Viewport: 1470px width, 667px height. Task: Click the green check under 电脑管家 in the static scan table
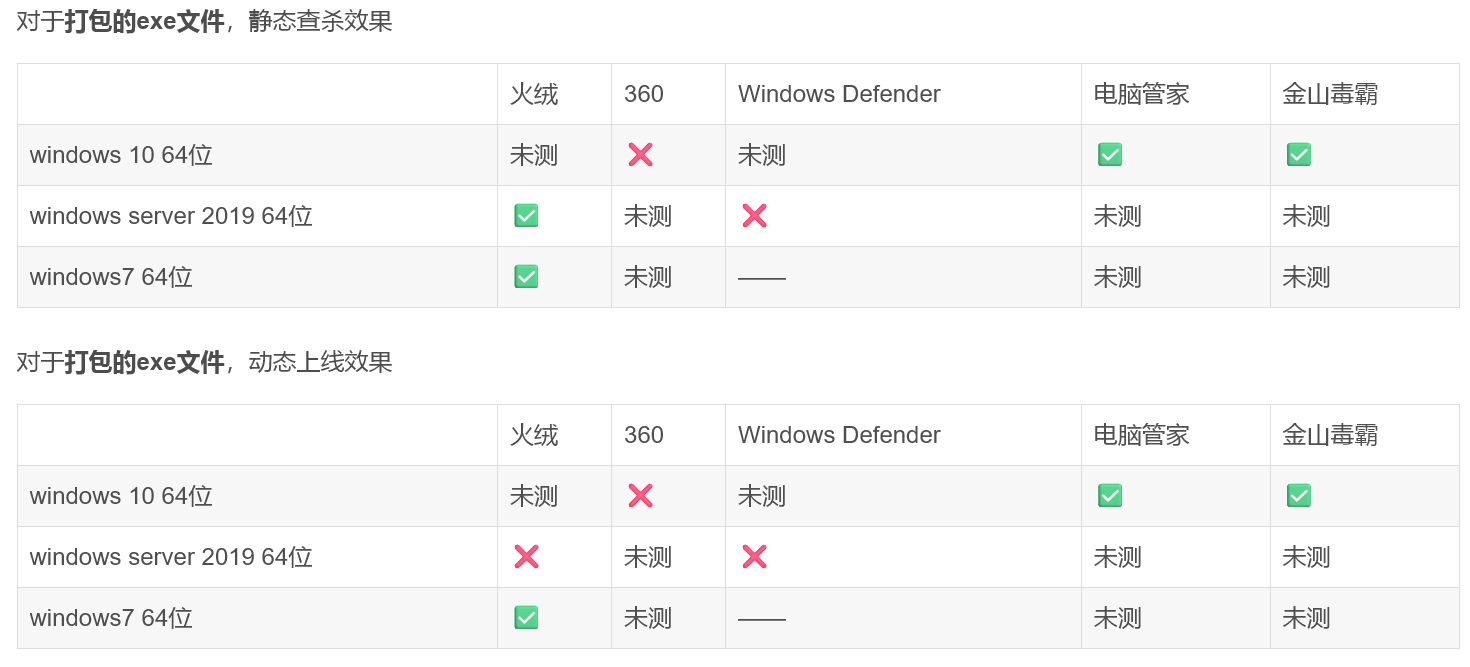point(1109,155)
